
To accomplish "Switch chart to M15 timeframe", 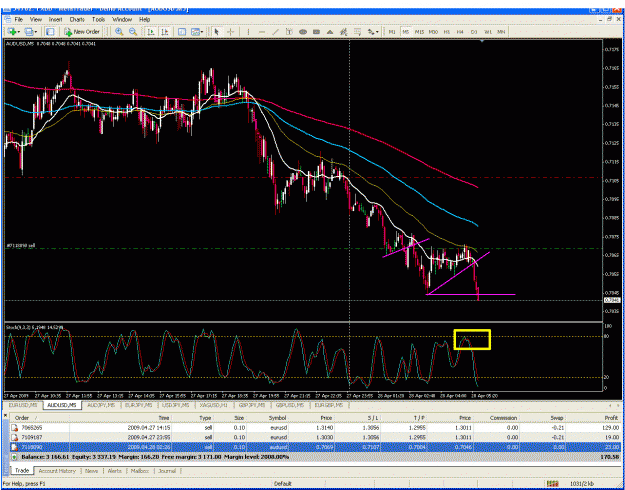I will click(x=419, y=31).
